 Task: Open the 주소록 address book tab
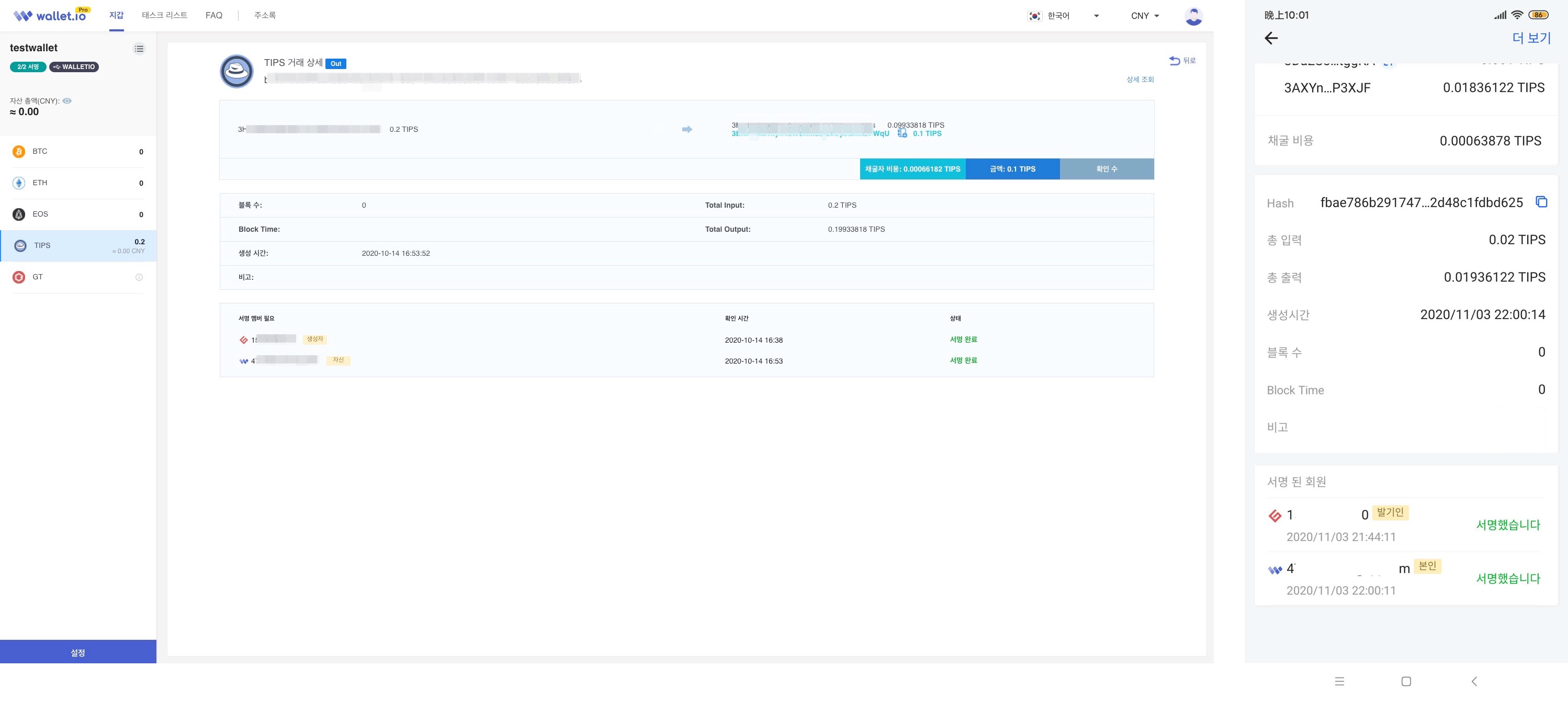click(265, 15)
